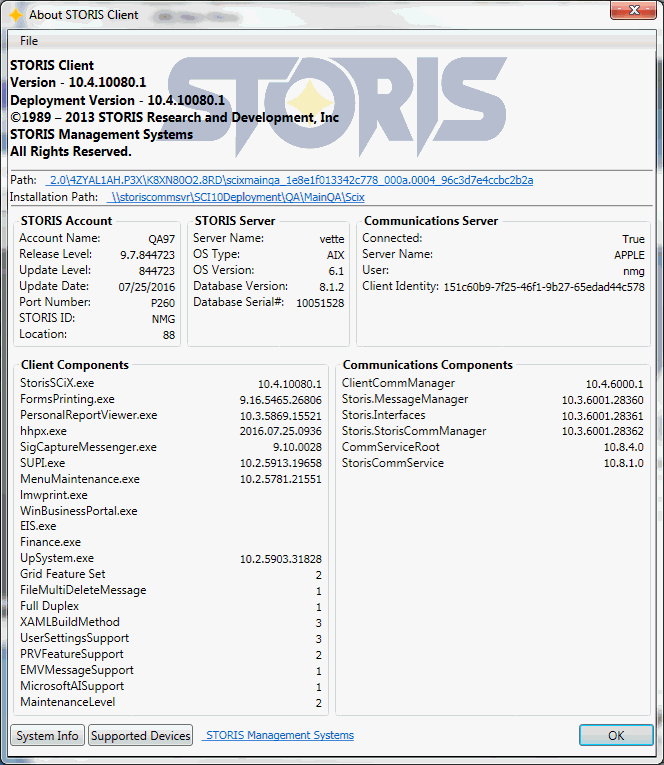This screenshot has height=765, width=664.
Task: Confirm the dialog with the OK button
Action: point(615,735)
